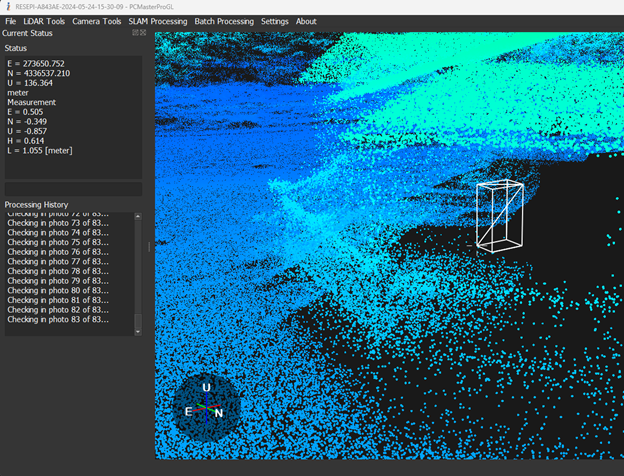Select 'Checking in photo 83' log entry
The height and width of the screenshot is (476, 624).
pos(58,320)
